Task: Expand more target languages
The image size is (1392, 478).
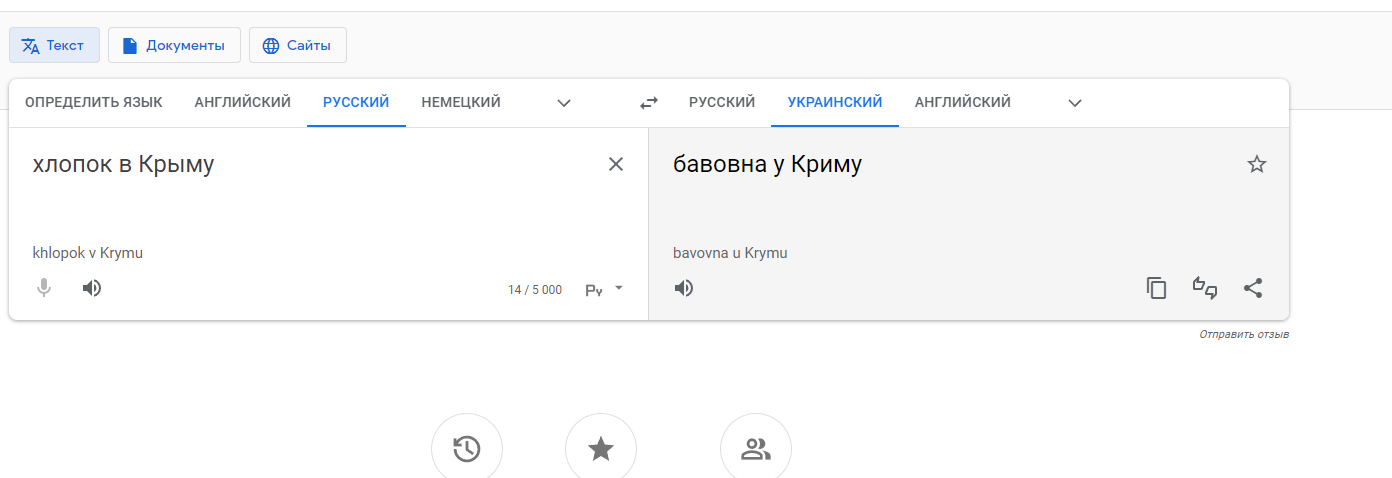Action: pos(1075,103)
